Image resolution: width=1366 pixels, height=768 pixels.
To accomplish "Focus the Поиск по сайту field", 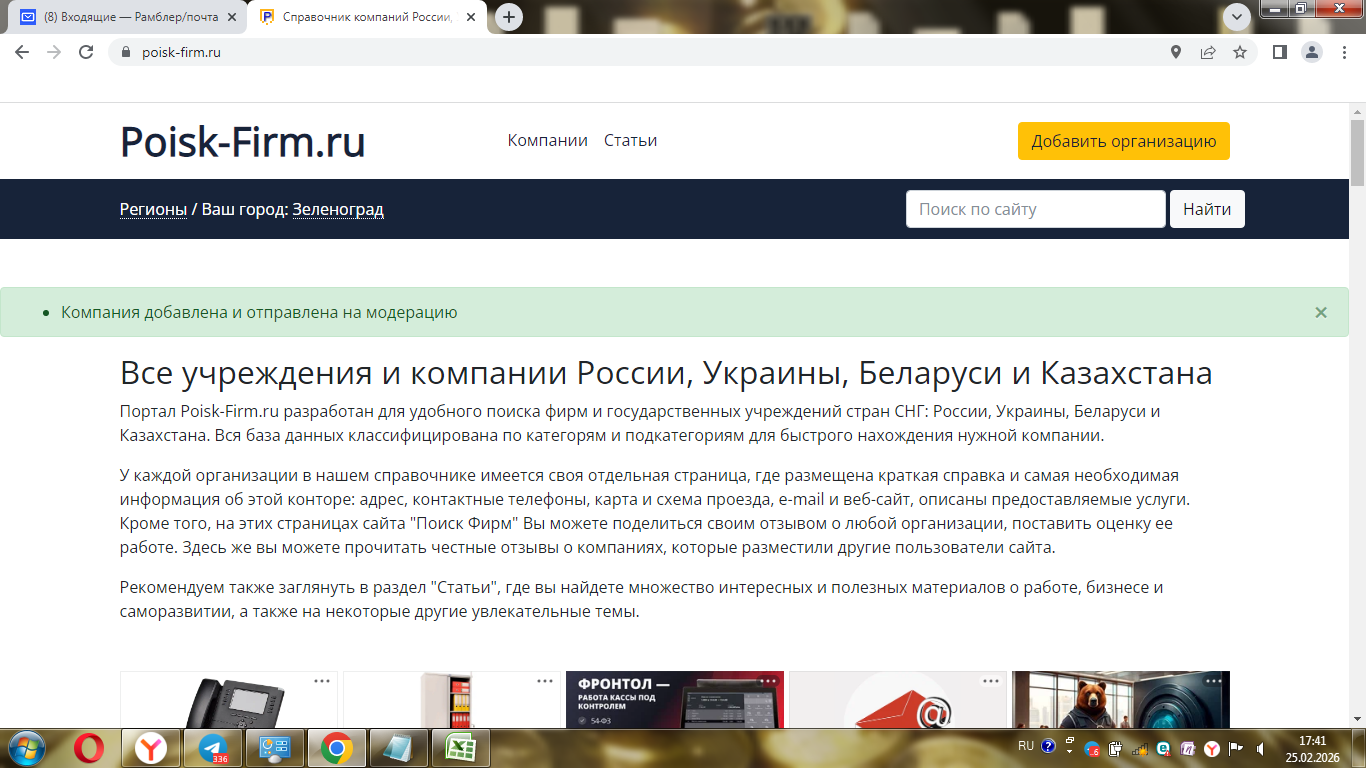I will (x=1036, y=209).
